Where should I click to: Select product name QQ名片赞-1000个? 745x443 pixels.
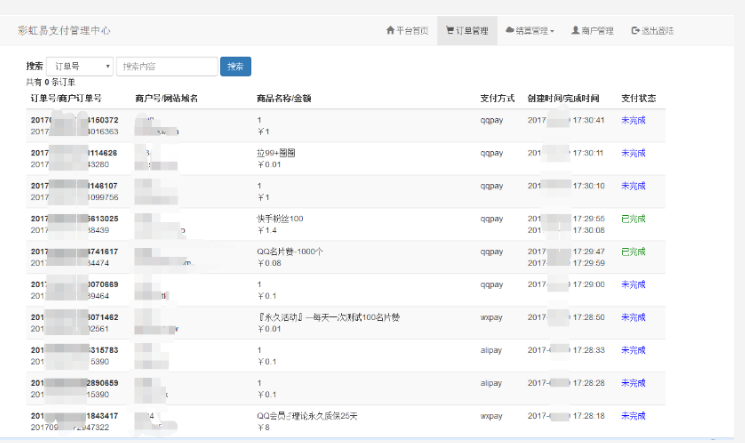click(290, 251)
